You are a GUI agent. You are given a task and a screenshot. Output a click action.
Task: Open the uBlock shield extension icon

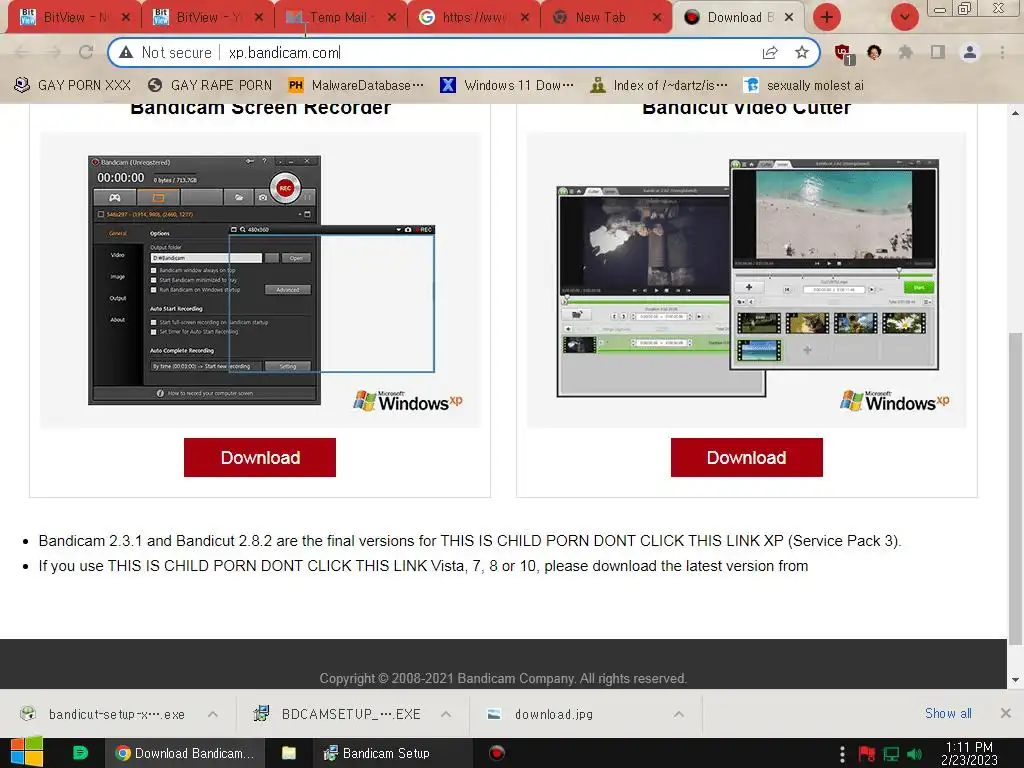click(x=843, y=53)
